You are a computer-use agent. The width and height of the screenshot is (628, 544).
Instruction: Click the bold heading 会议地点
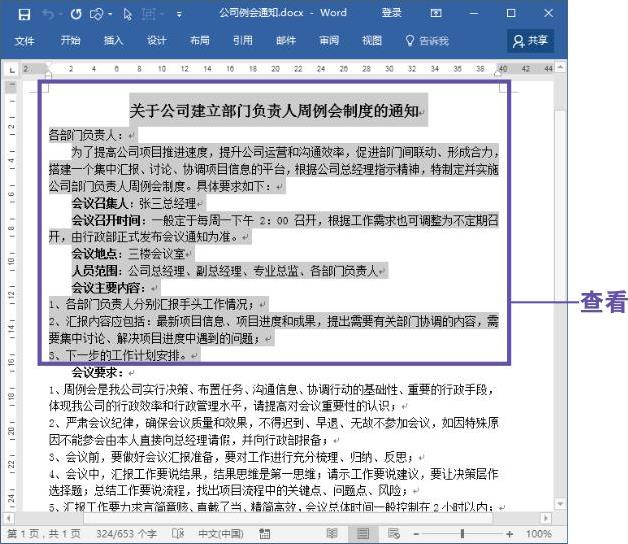pos(94,254)
